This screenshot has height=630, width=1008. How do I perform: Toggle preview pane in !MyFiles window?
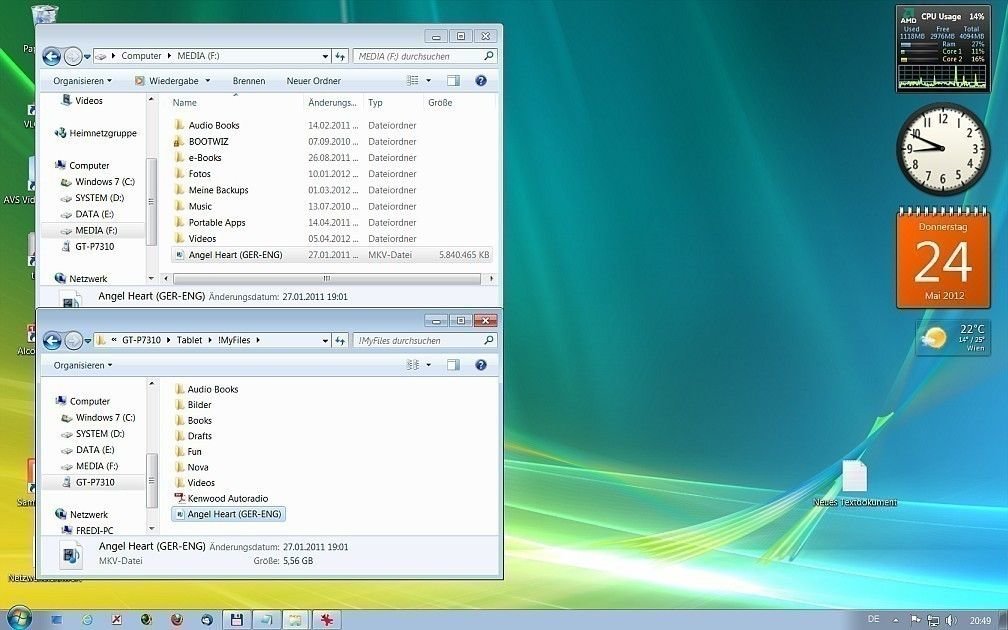pyautogui.click(x=453, y=365)
